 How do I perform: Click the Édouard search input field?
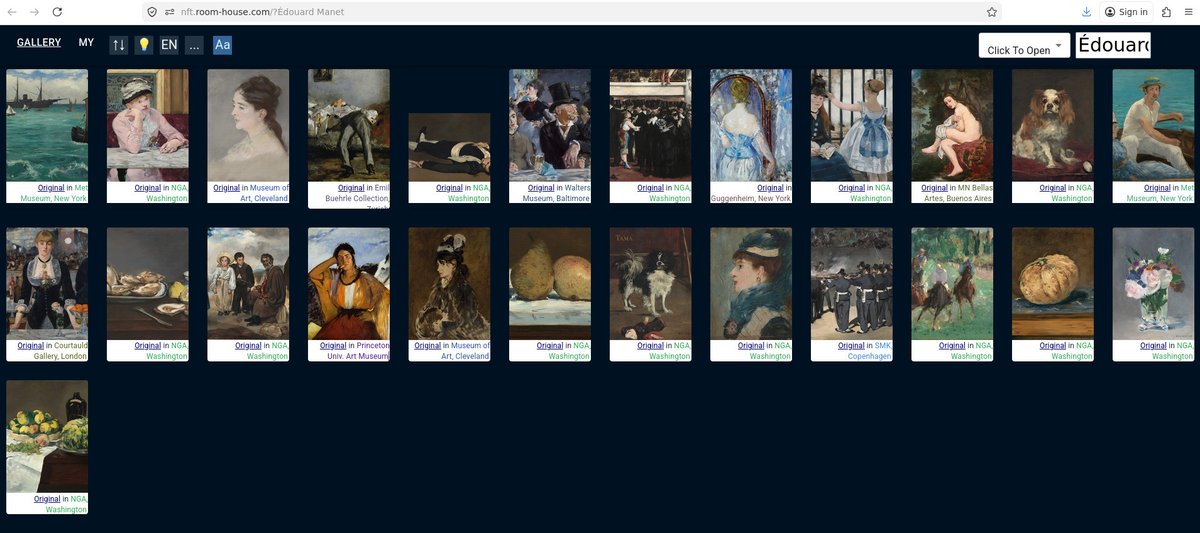[x=1113, y=45]
